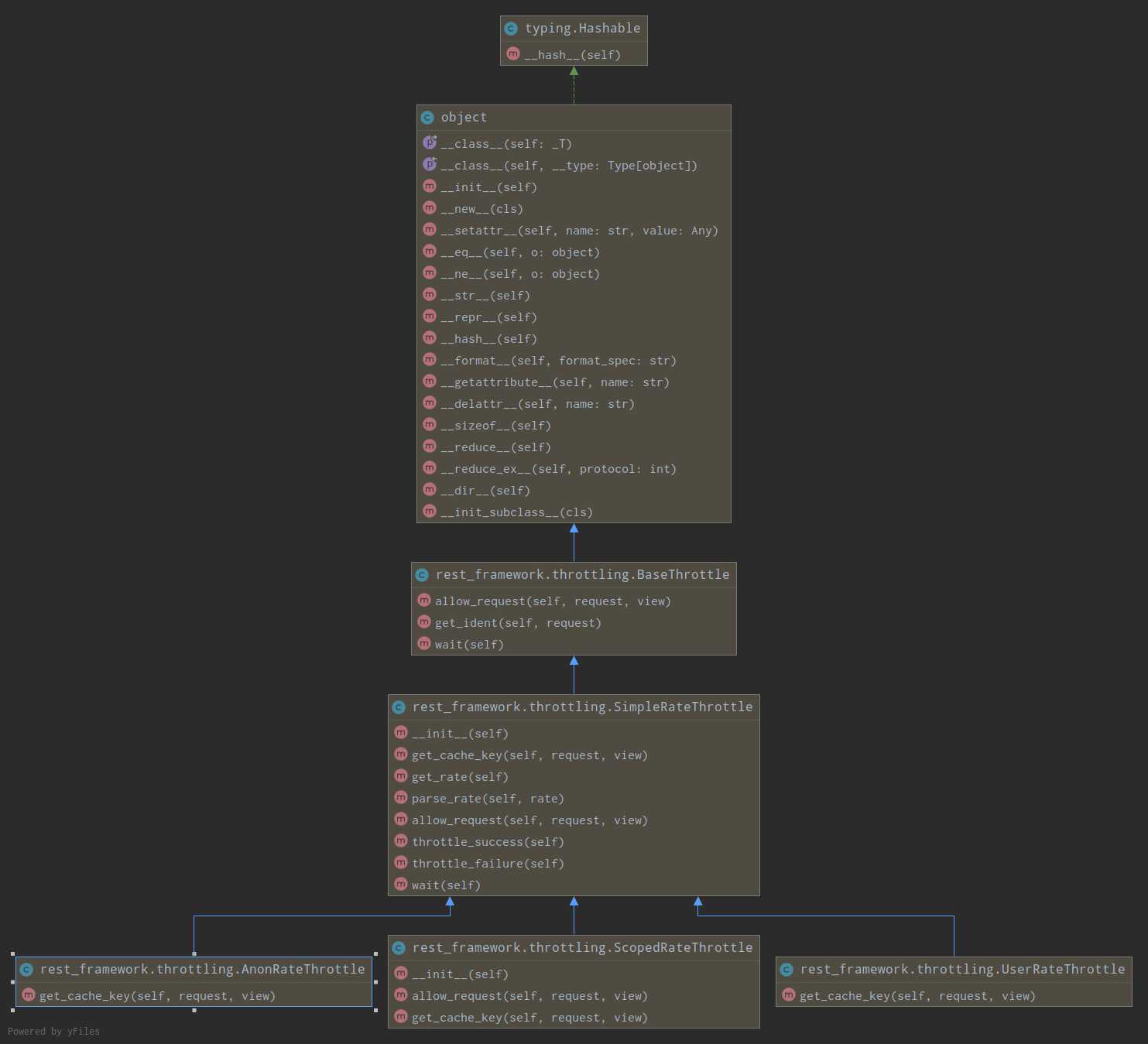Click method icon of throttle_success(self)

401,840
